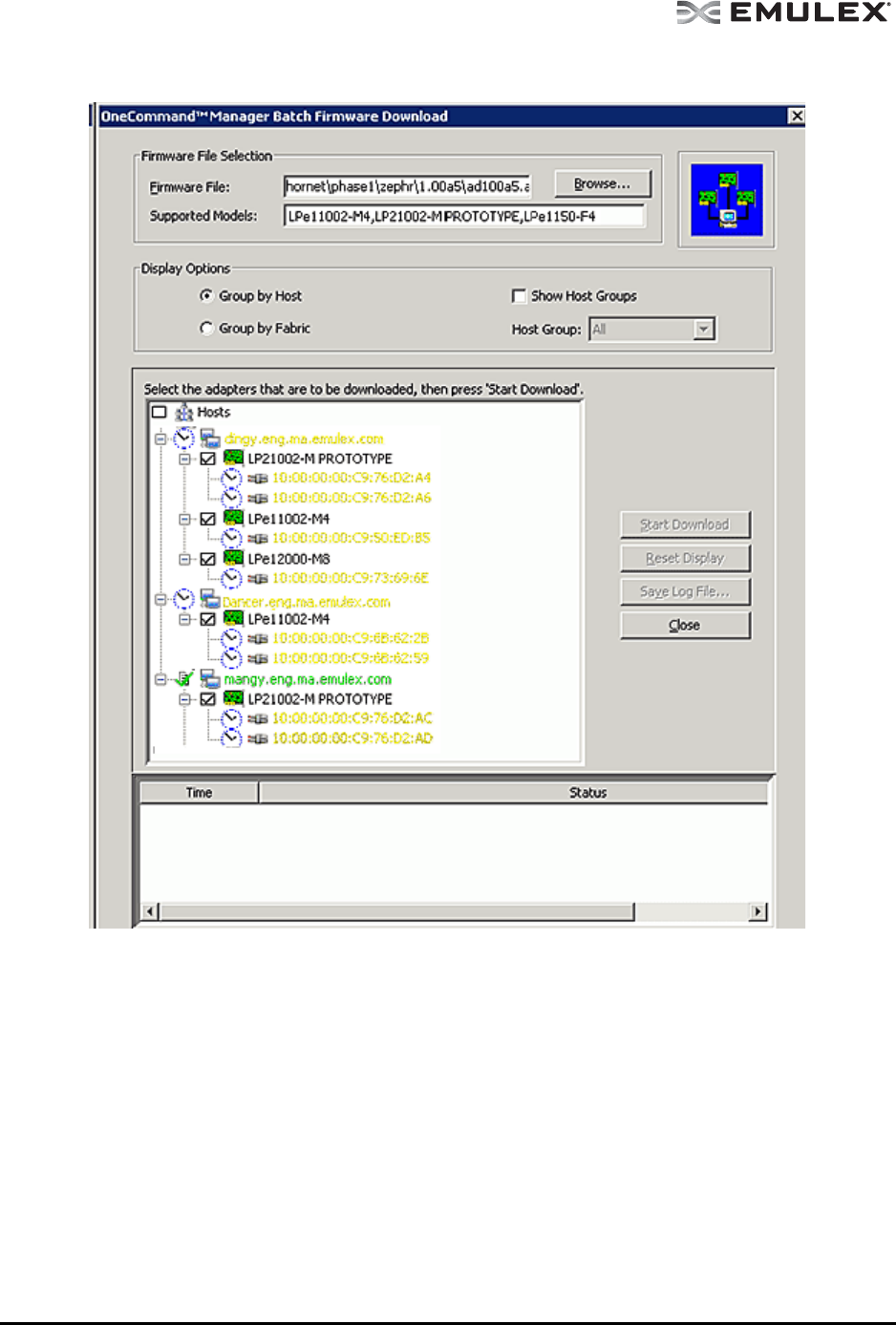The height and width of the screenshot is (1325, 896).
Task: Uncheck LP21002-M PROTOTYPE checkbox under dingy host
Action: [x=207, y=459]
